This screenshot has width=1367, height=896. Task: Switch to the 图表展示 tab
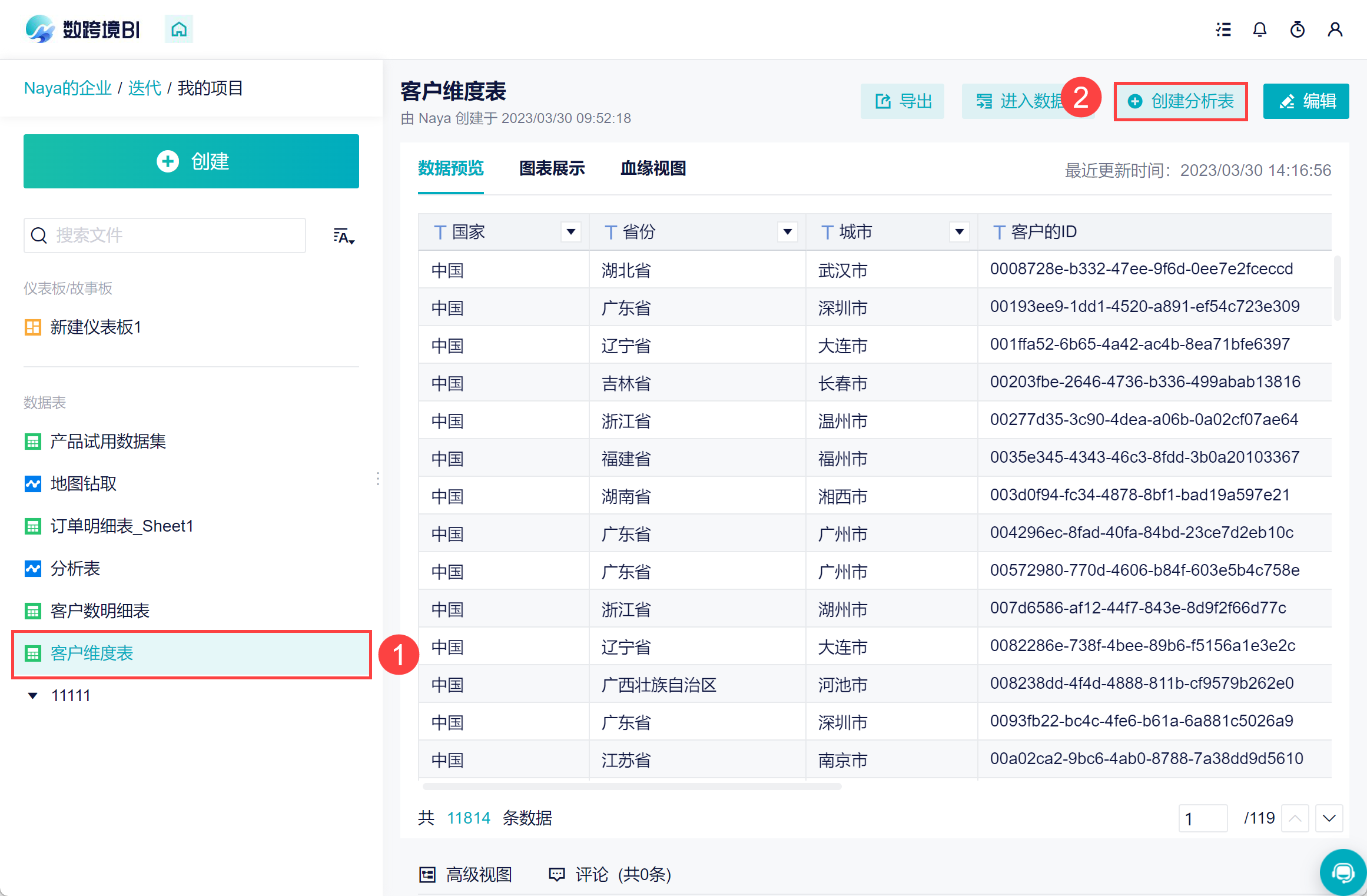point(552,169)
